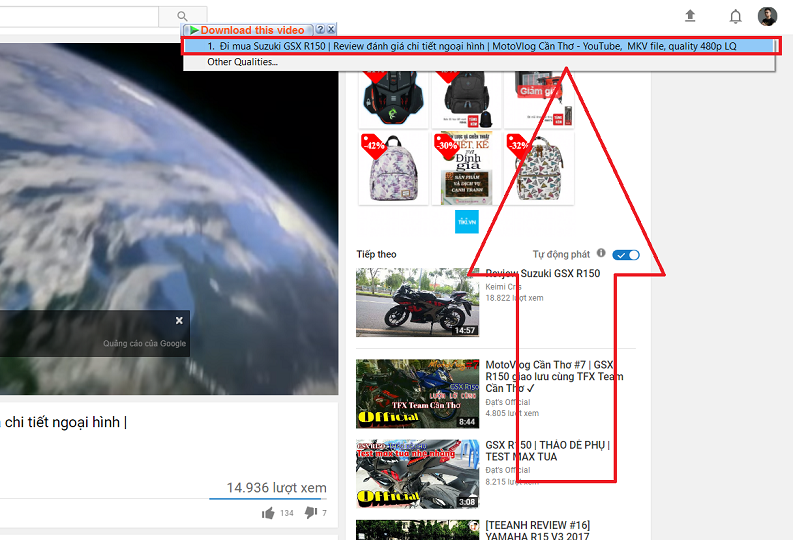This screenshot has width=793, height=540.
Task: Click the 18.822 lượt xem text
Action: pyautogui.click(x=514, y=298)
